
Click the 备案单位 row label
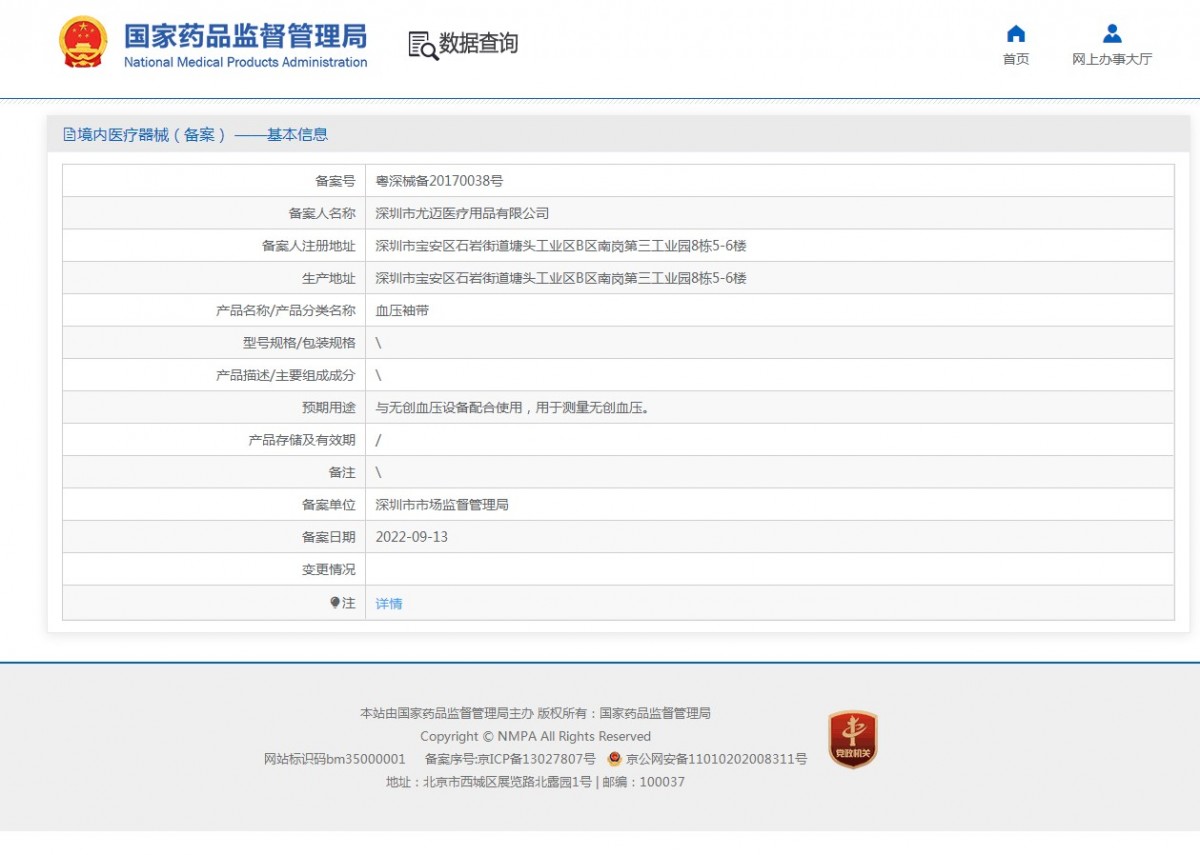click(x=329, y=505)
